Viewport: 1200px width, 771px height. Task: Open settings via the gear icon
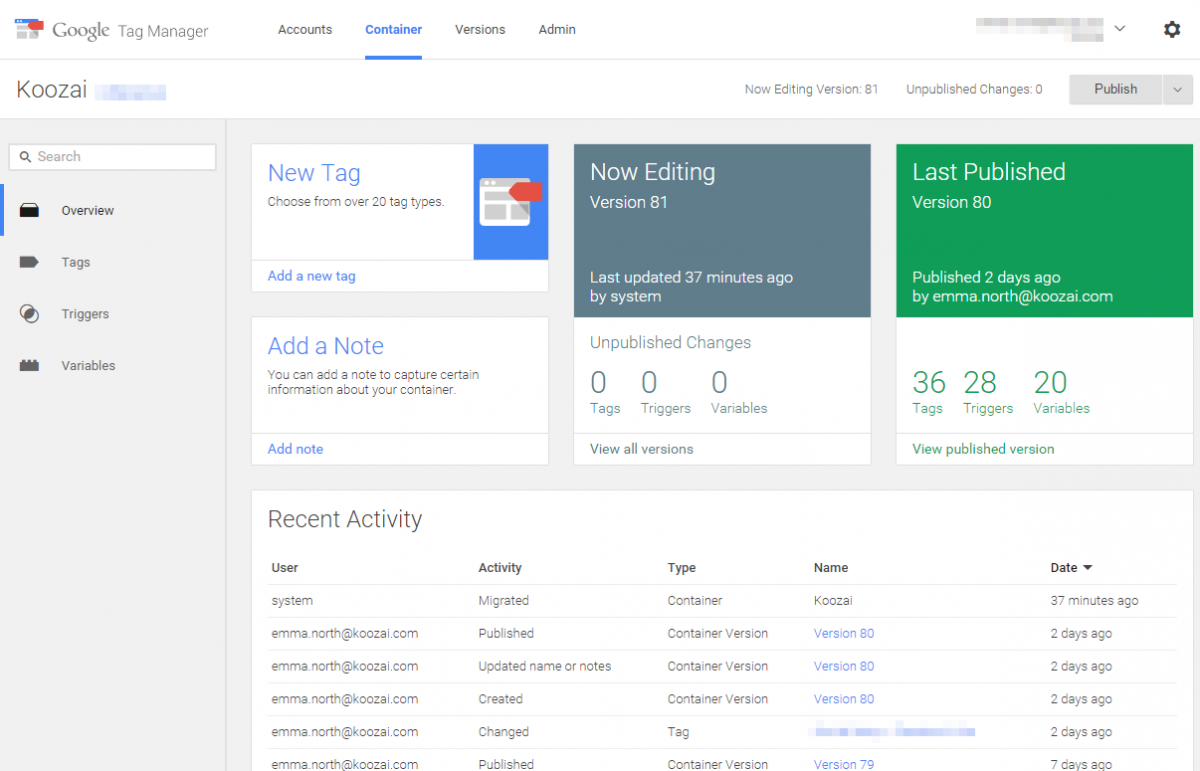[x=1172, y=29]
